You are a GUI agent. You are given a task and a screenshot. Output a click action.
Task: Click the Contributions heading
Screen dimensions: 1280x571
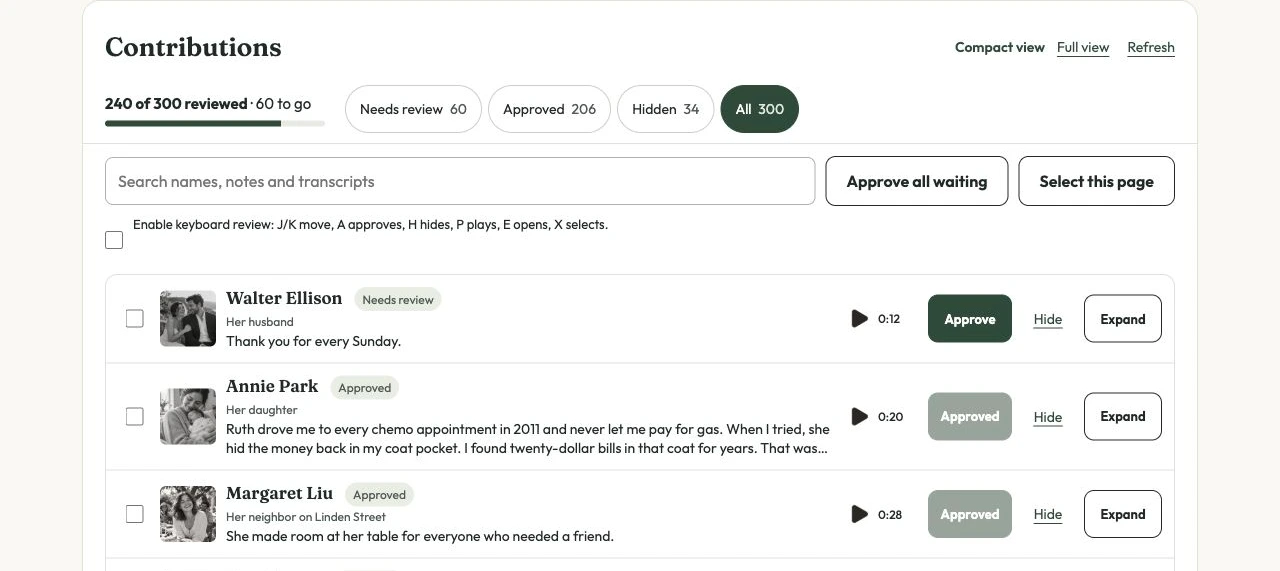(x=193, y=47)
